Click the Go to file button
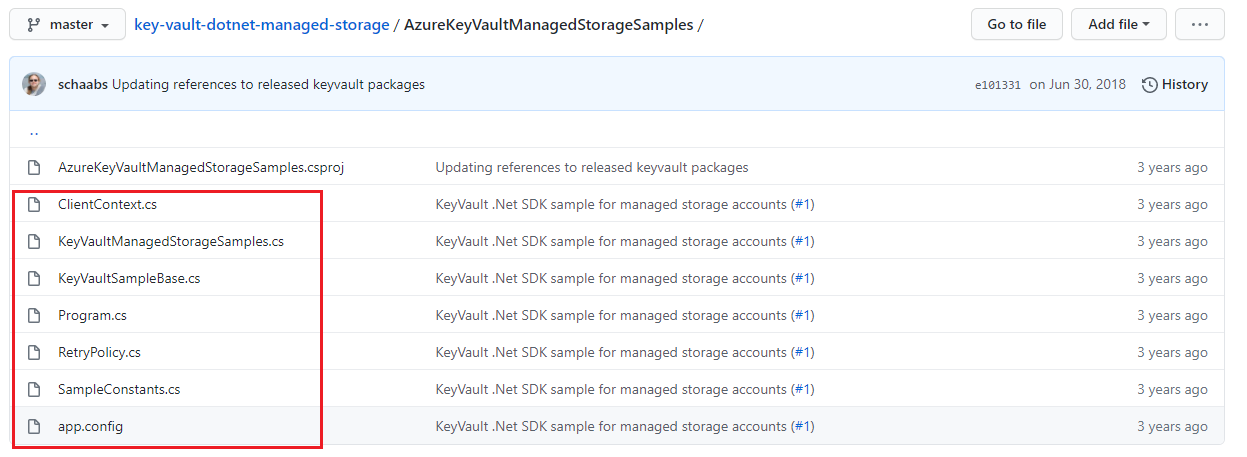 click(1016, 24)
